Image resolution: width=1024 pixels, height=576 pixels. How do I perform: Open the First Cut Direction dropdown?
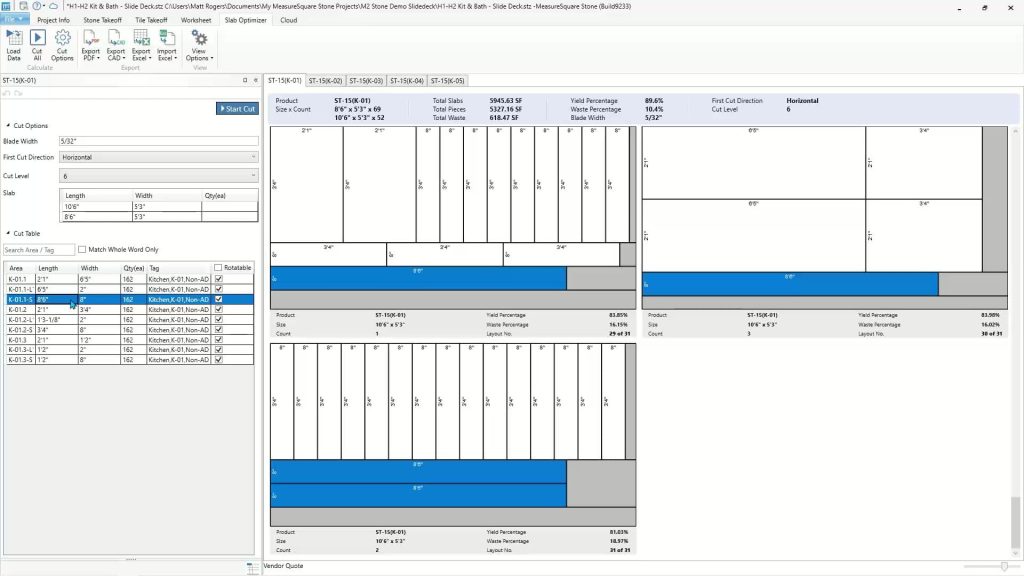(x=158, y=157)
